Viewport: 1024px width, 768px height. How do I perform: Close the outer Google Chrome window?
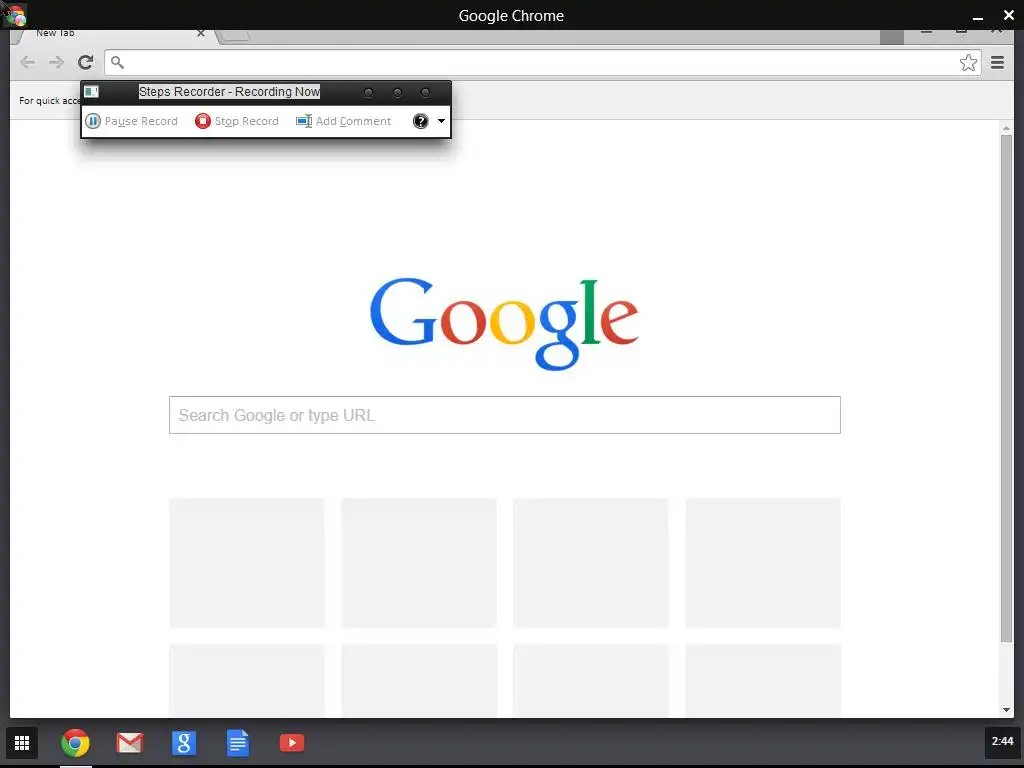[1008, 15]
